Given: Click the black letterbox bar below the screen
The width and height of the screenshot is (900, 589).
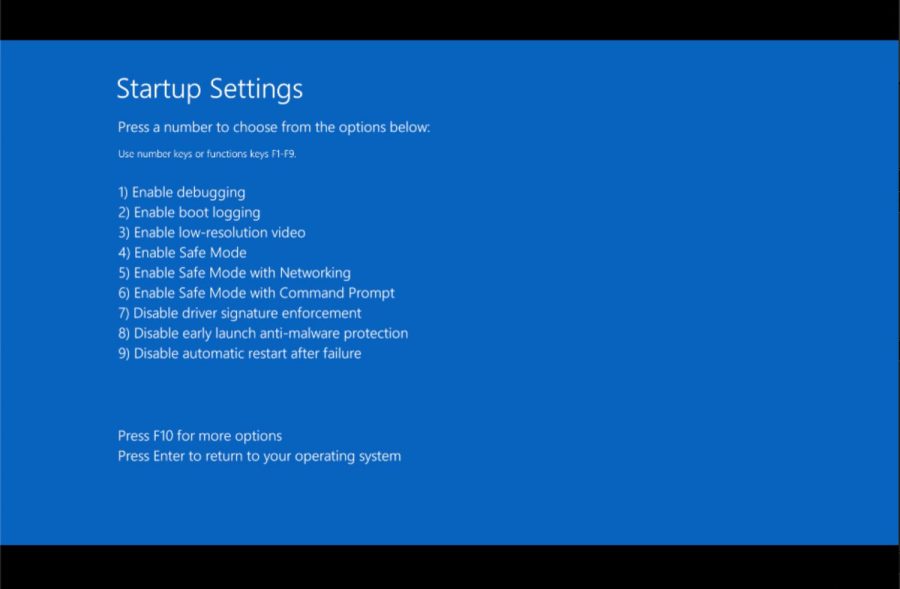Looking at the screenshot, I should tap(450, 567).
